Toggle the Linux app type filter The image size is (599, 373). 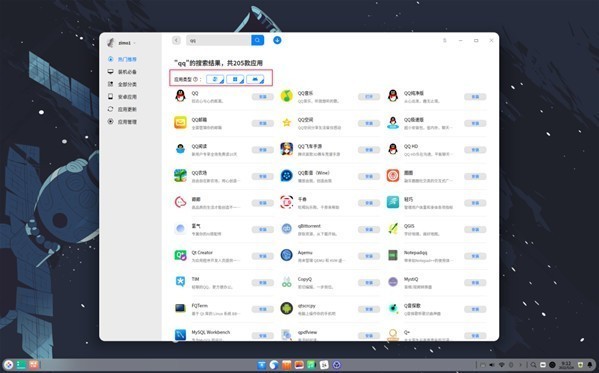[215, 79]
